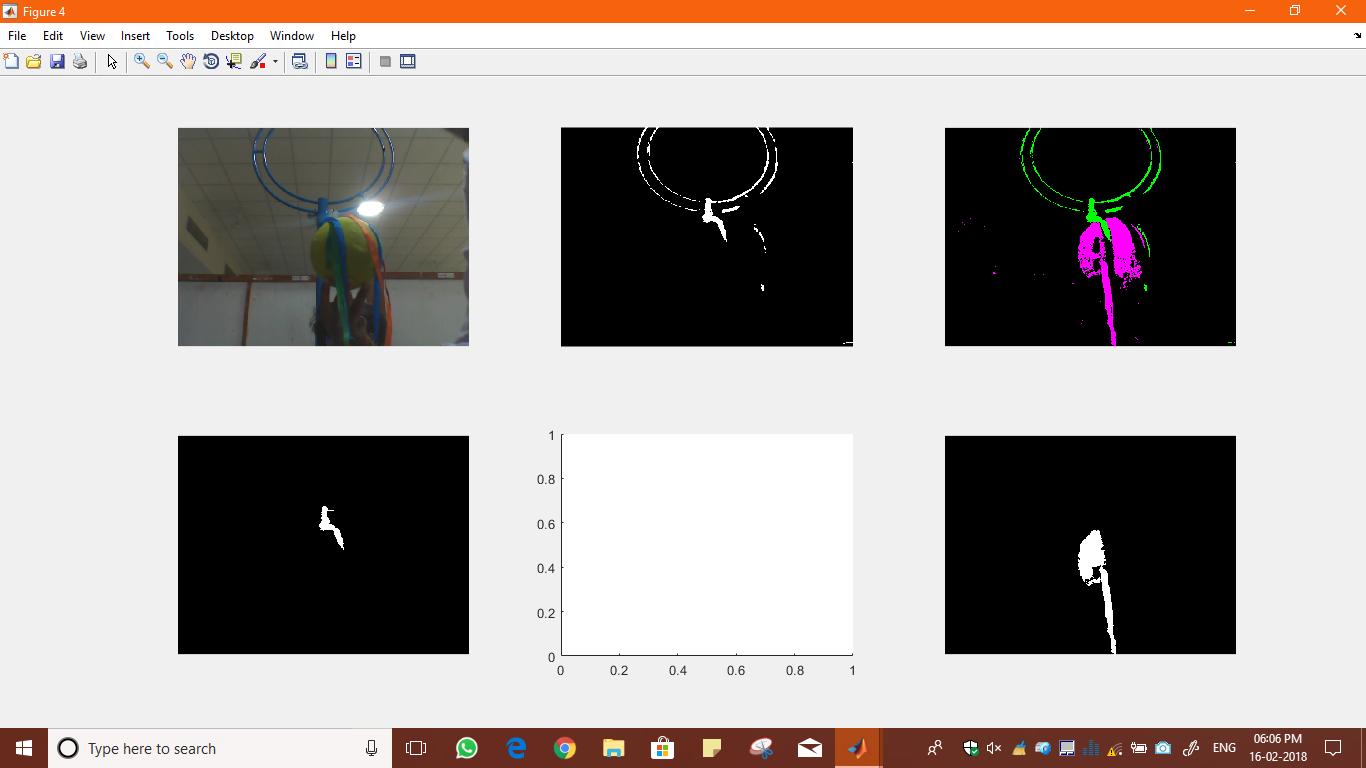Toggle the Brush data tool
1366x768 pixels.
[258, 61]
